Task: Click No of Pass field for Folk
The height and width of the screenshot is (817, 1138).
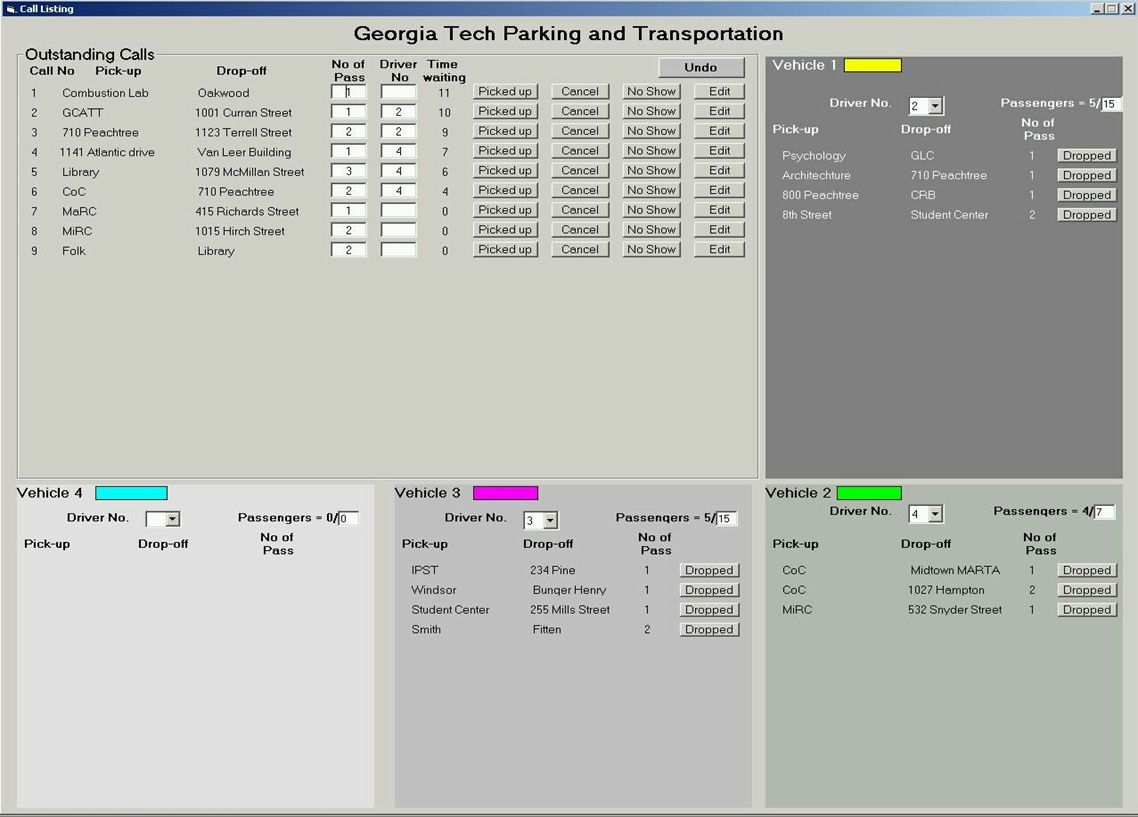Action: 348,250
